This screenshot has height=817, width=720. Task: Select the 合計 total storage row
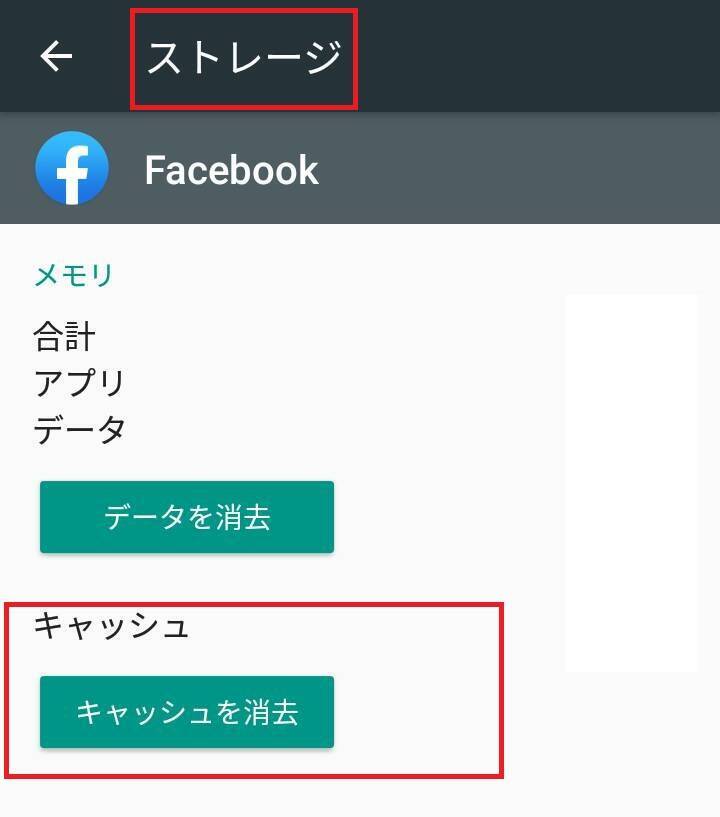click(x=64, y=336)
